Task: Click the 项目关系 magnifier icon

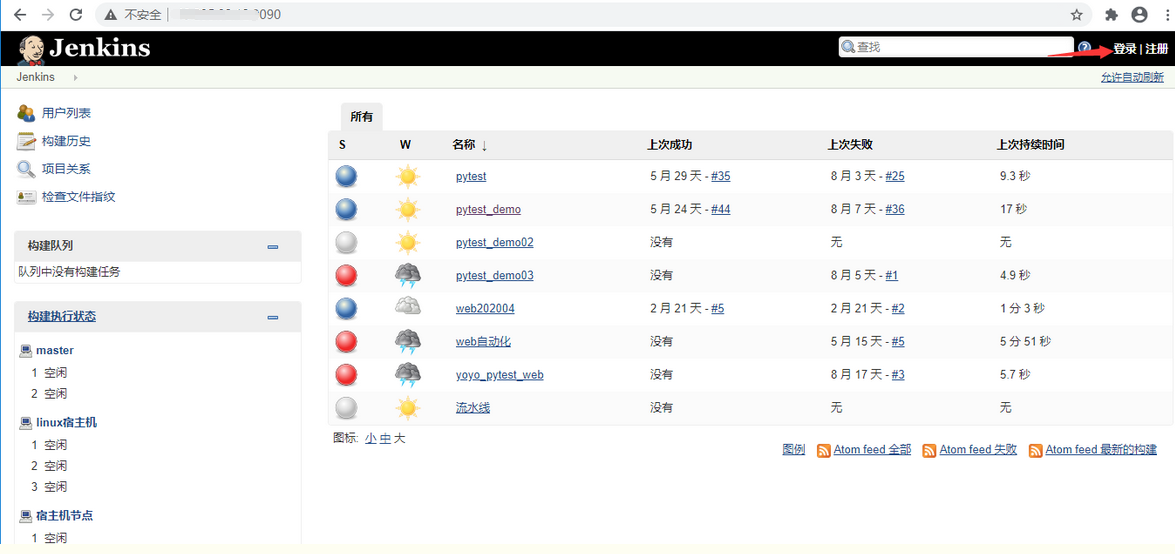Action: point(26,169)
